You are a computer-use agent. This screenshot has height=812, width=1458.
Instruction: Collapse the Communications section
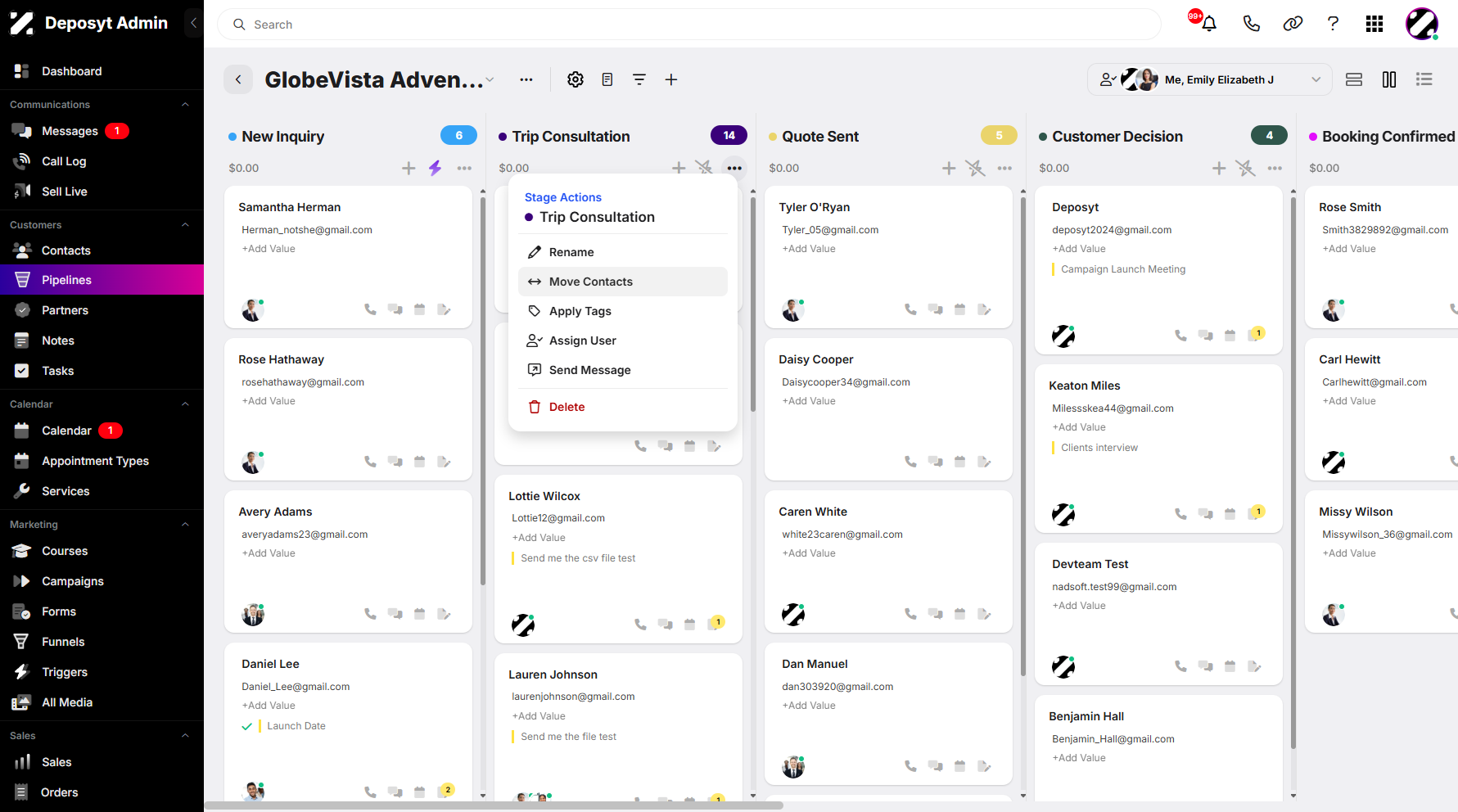point(185,105)
